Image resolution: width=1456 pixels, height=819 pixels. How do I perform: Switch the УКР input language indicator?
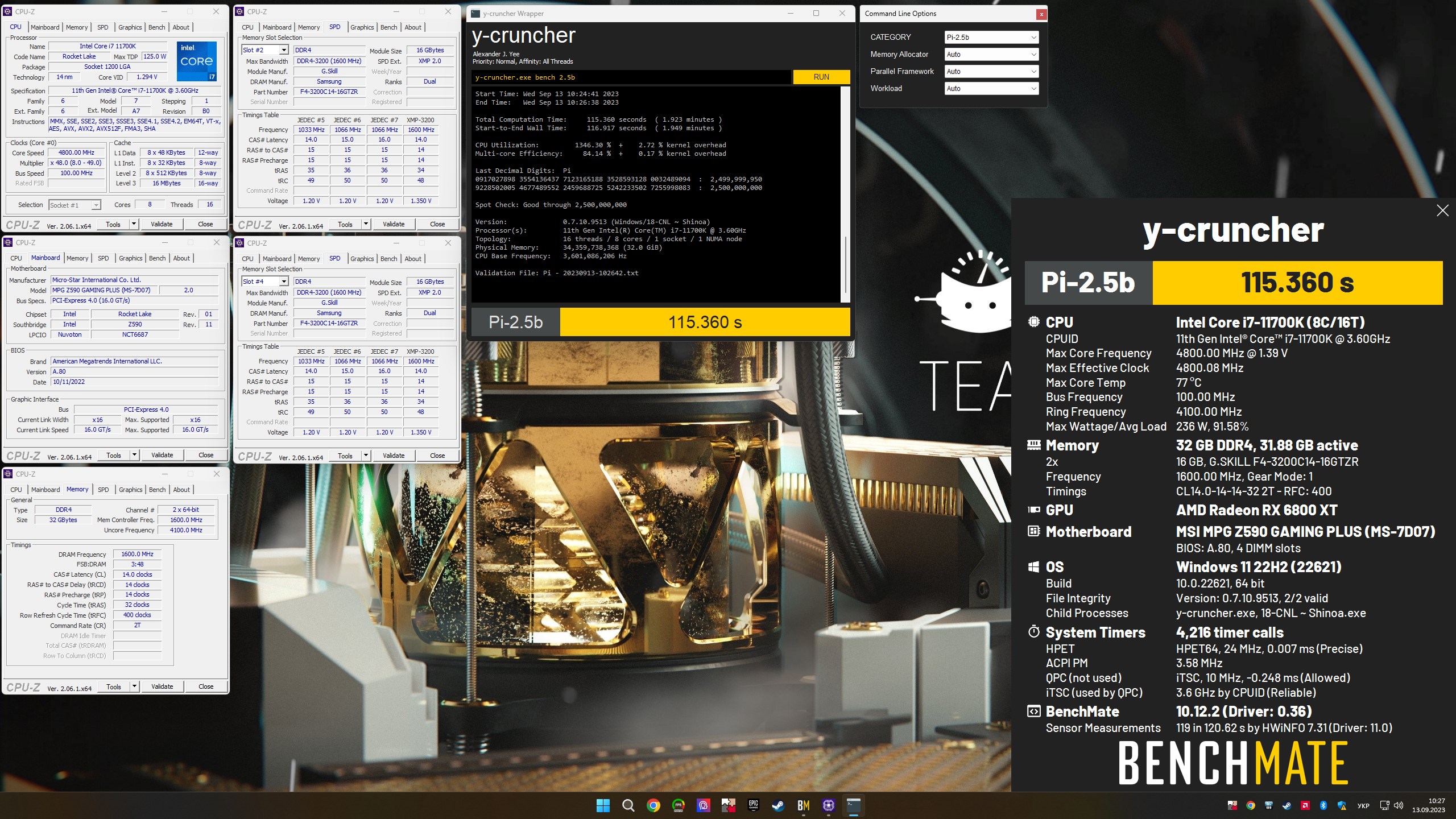click(x=1363, y=805)
